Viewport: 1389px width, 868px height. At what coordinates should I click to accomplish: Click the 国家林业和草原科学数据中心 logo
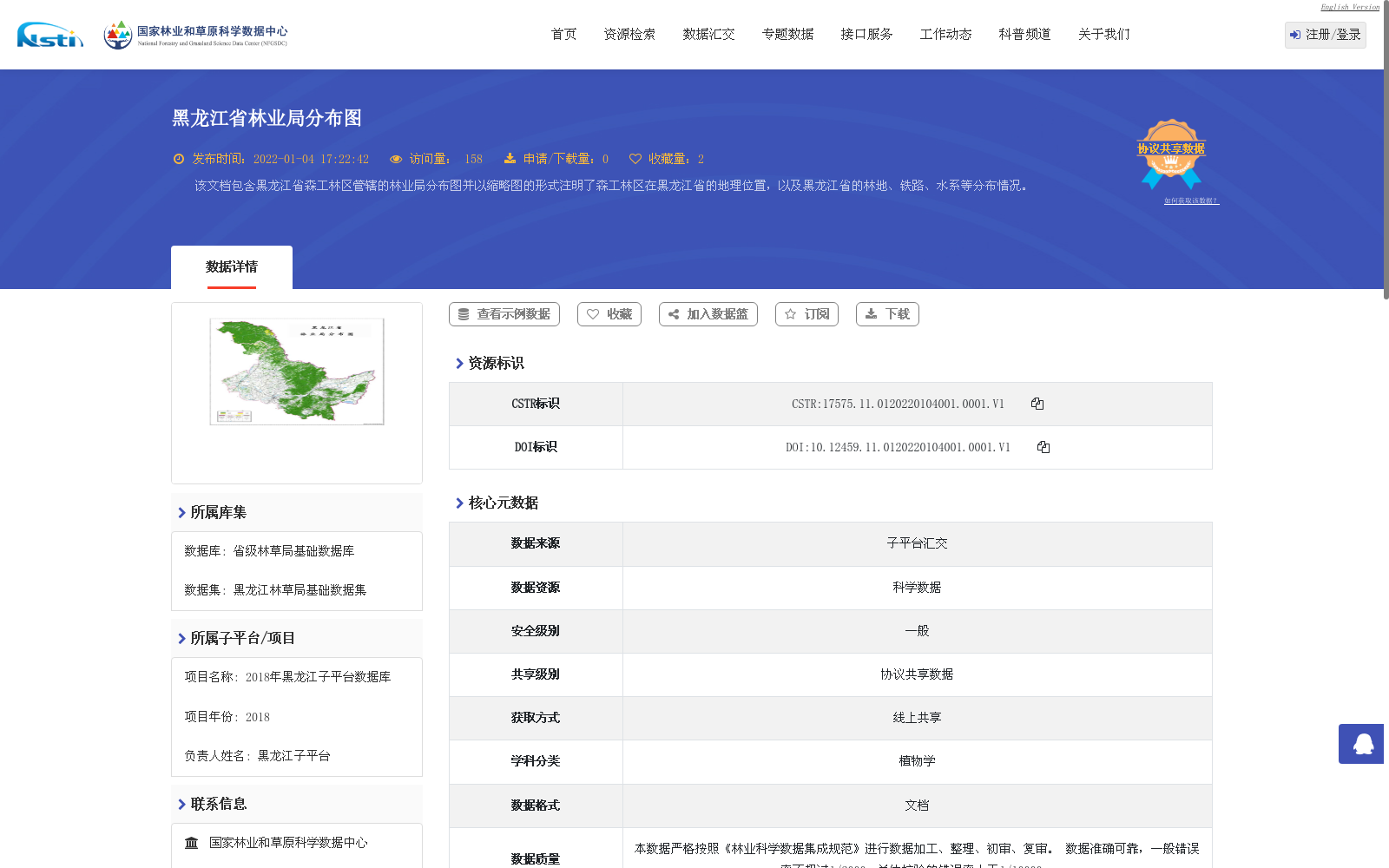(195, 35)
